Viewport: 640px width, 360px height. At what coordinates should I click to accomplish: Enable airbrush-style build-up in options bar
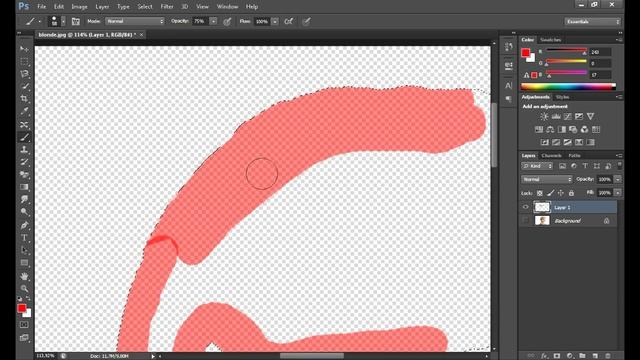[x=289, y=21]
